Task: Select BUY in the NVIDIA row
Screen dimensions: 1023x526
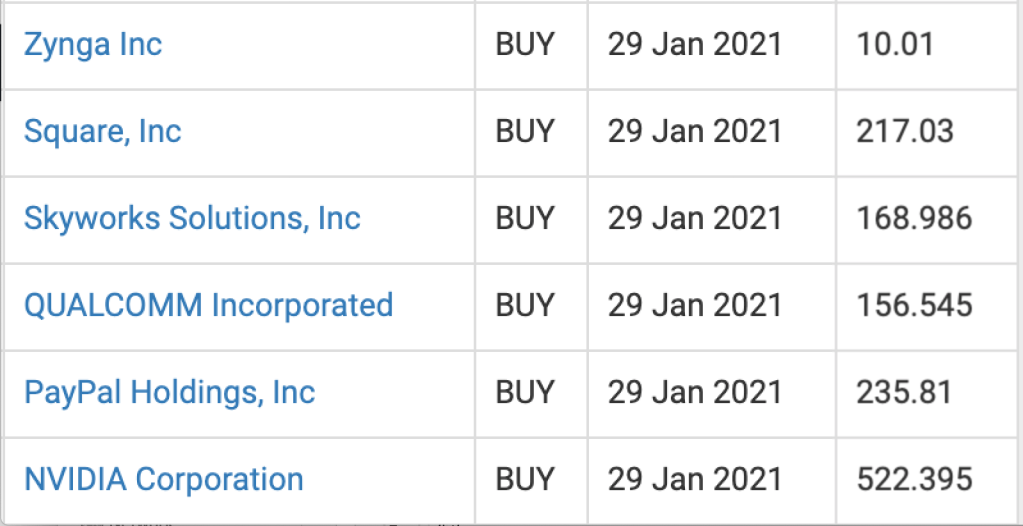Action: [525, 479]
